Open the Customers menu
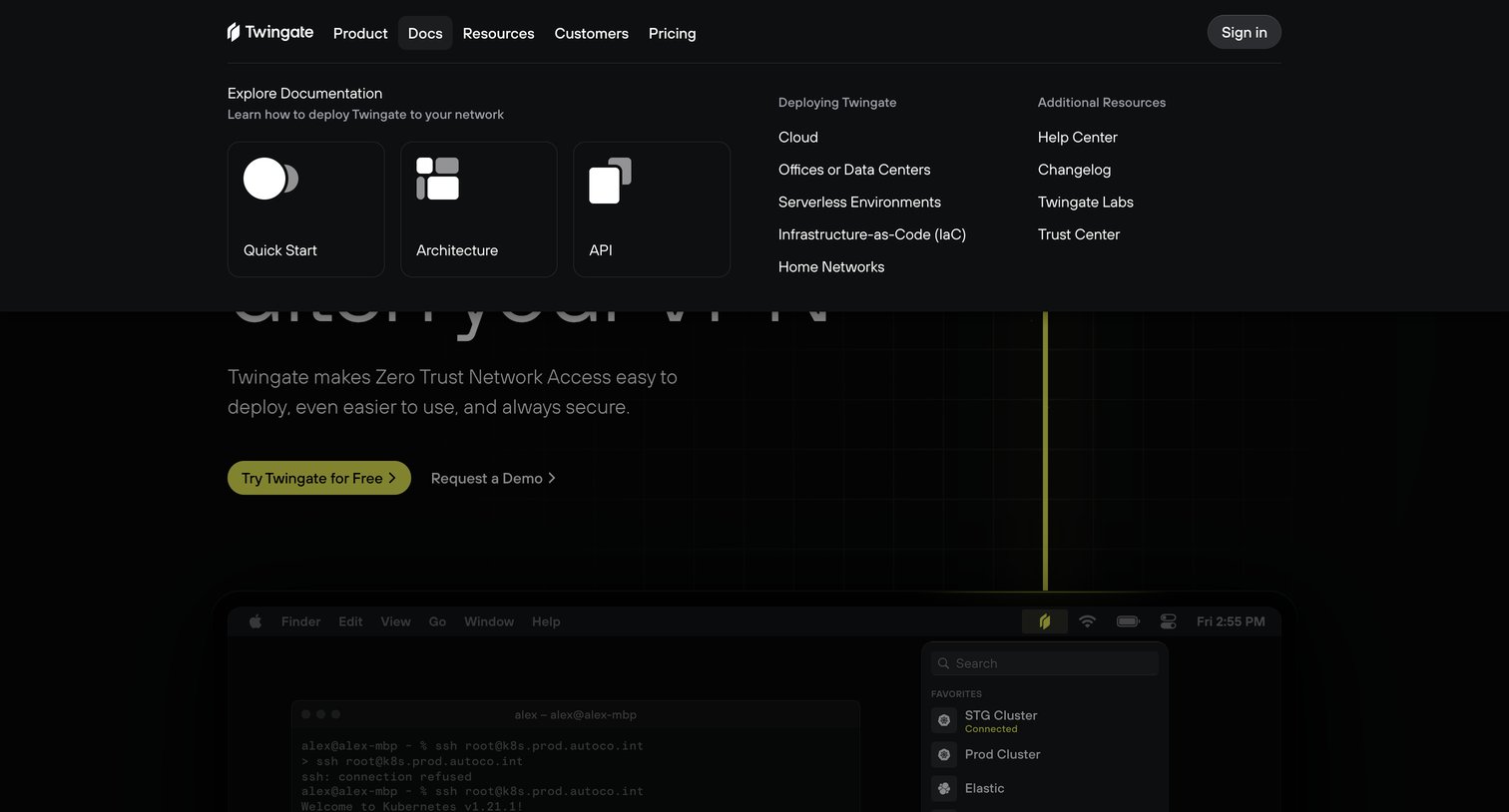This screenshot has height=812, width=1509. [x=592, y=33]
